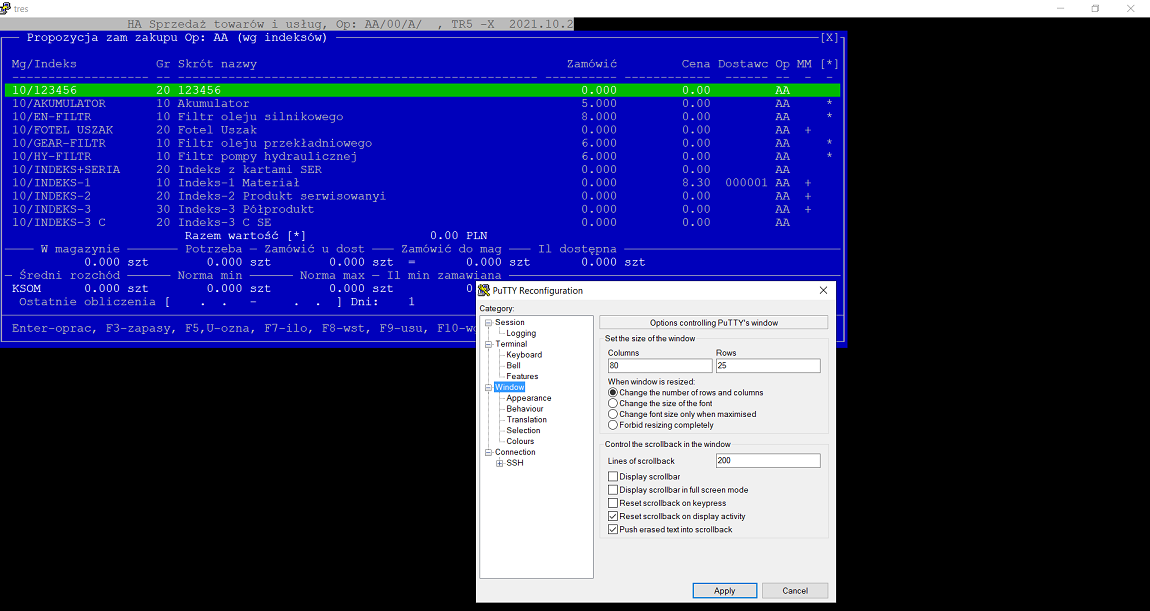Viewport: 1150px width, 611px height.
Task: Close the Propozycja zam zakupu [X] panel
Action: click(829, 37)
